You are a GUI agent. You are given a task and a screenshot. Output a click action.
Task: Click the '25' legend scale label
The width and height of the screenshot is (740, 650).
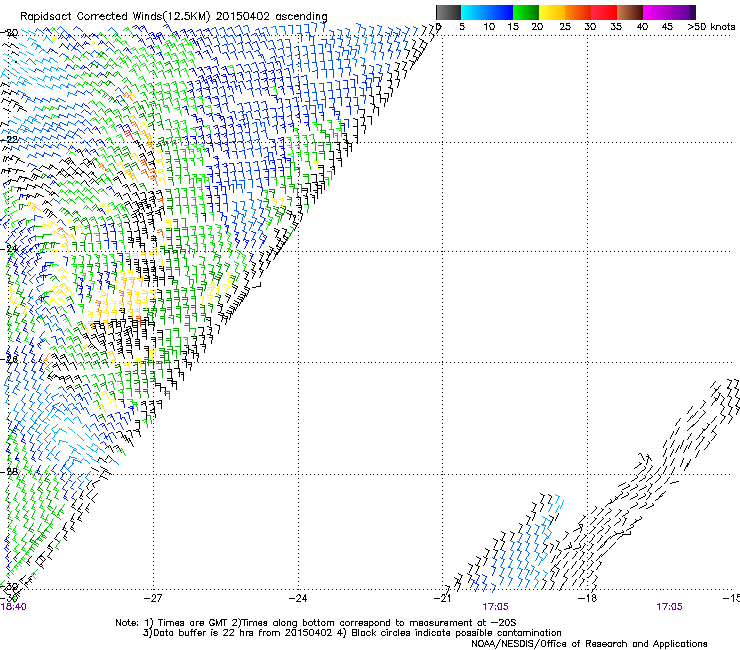(565, 26)
